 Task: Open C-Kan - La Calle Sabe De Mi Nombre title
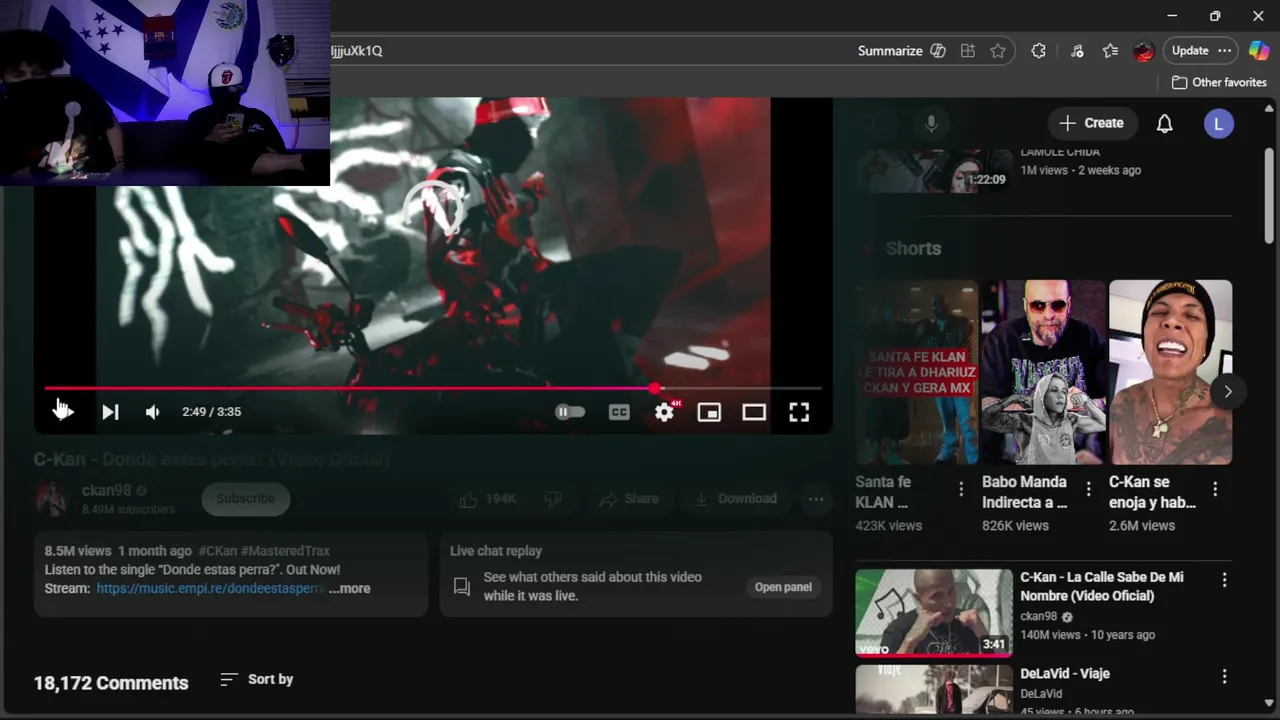pos(1102,586)
